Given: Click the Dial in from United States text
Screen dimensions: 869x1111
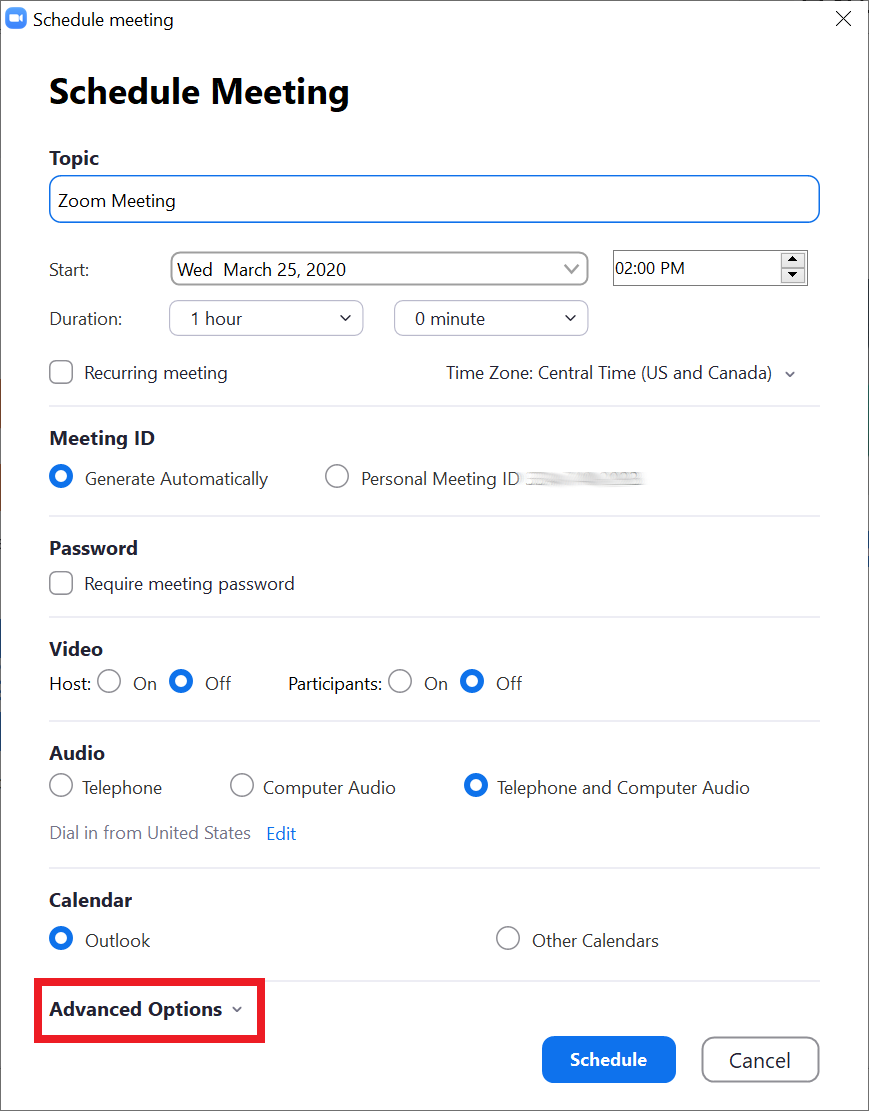Looking at the screenshot, I should point(150,833).
